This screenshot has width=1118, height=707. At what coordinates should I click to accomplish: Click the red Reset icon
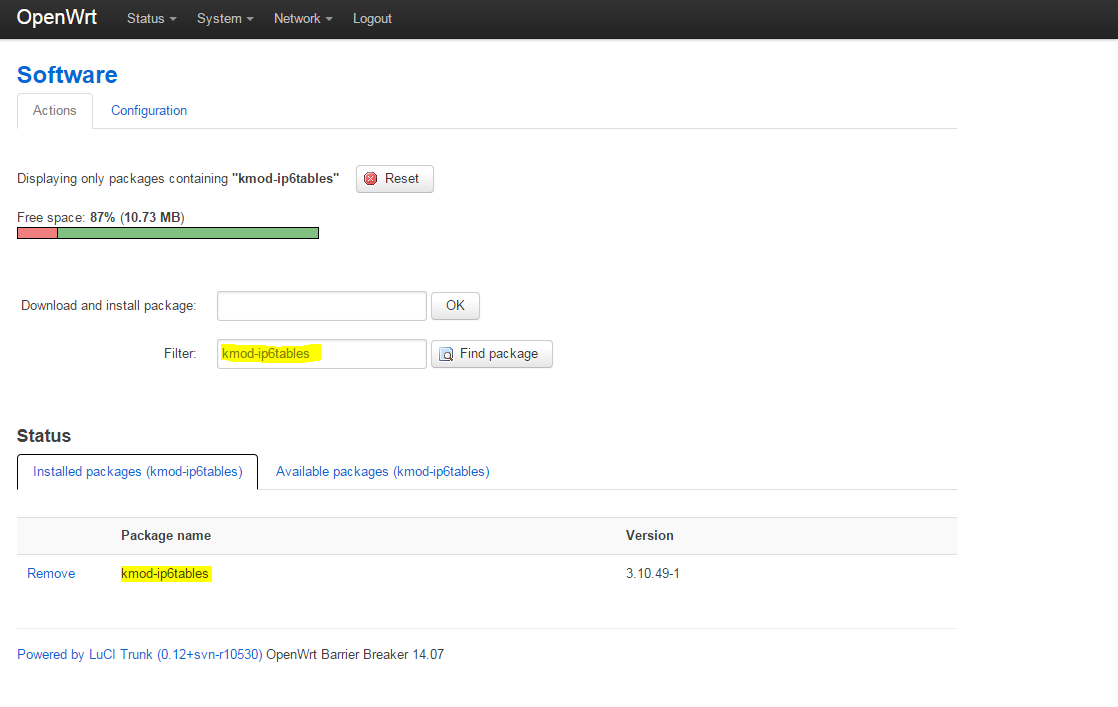tap(371, 179)
